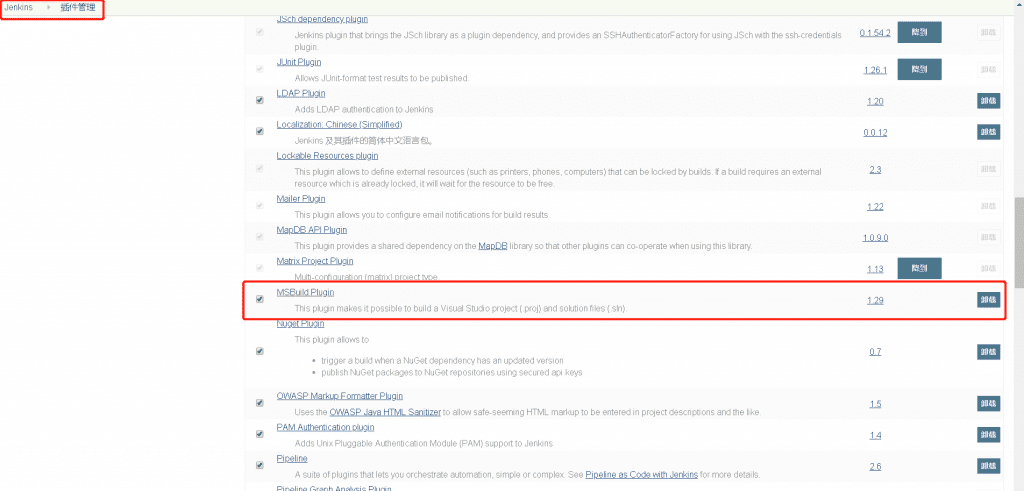This screenshot has height=491, width=1024.
Task: Click the disabled JUnit Plugin checkbox
Action: click(260, 69)
